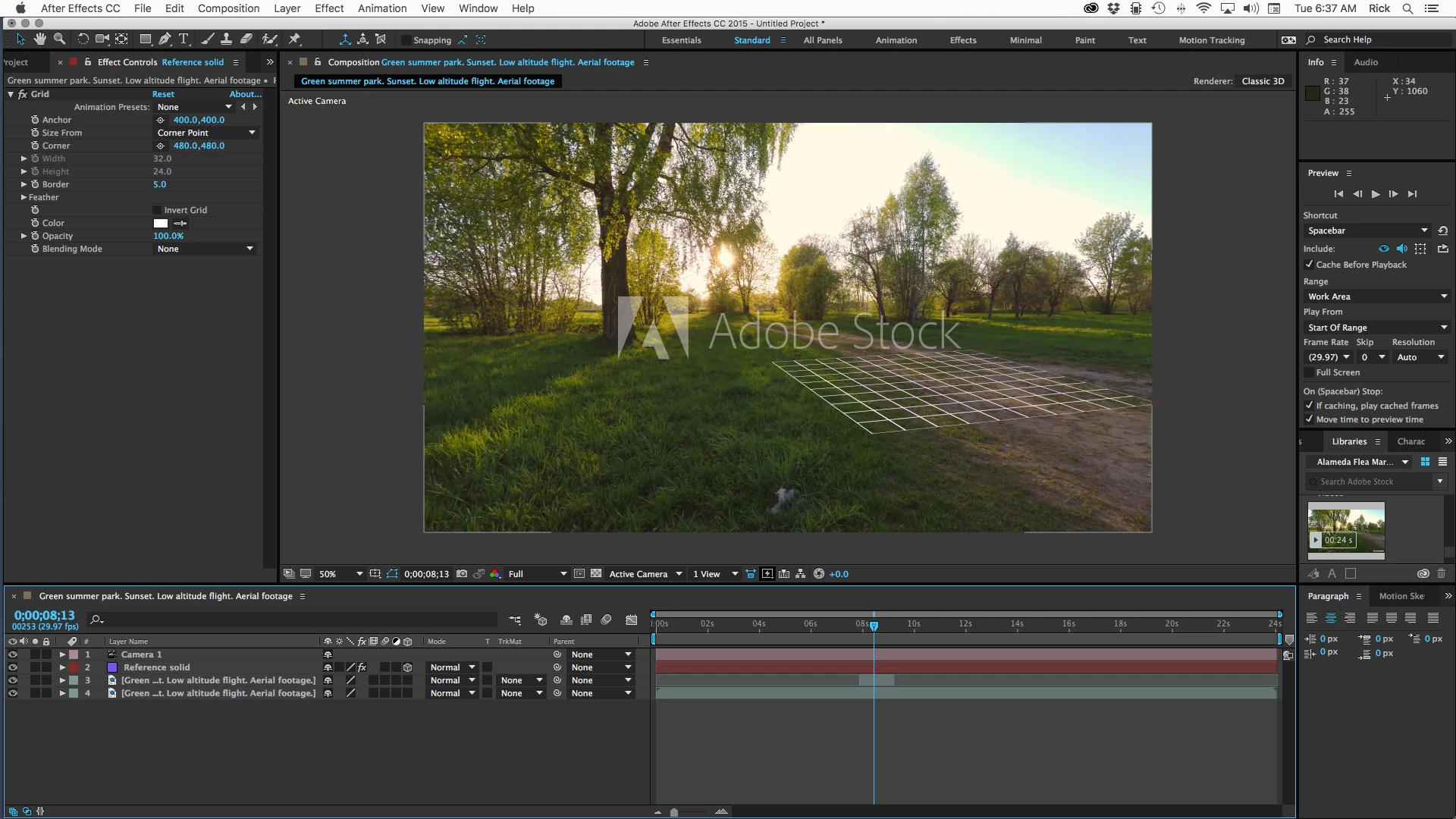Click the About link for Grid
The width and height of the screenshot is (1456, 819).
[x=245, y=94]
